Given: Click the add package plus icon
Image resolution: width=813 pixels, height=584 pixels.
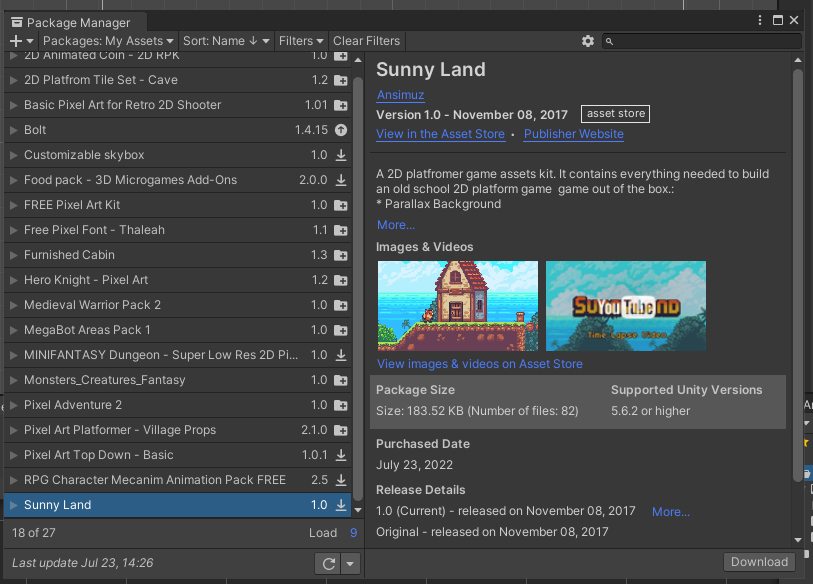Looking at the screenshot, I should pyautogui.click(x=16, y=41).
